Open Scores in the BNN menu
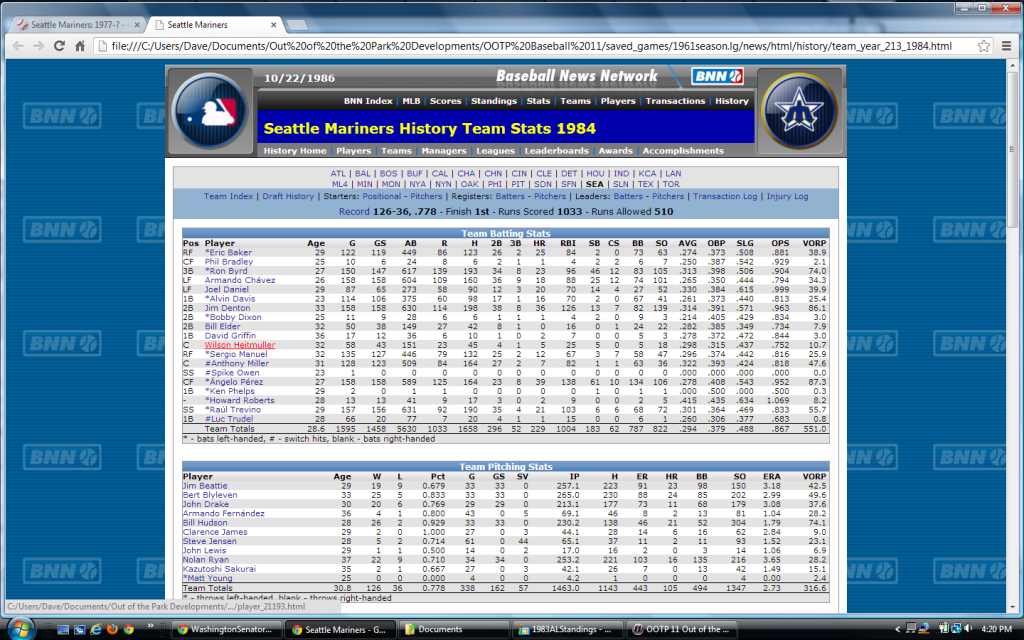The width and height of the screenshot is (1024, 640). click(x=445, y=101)
